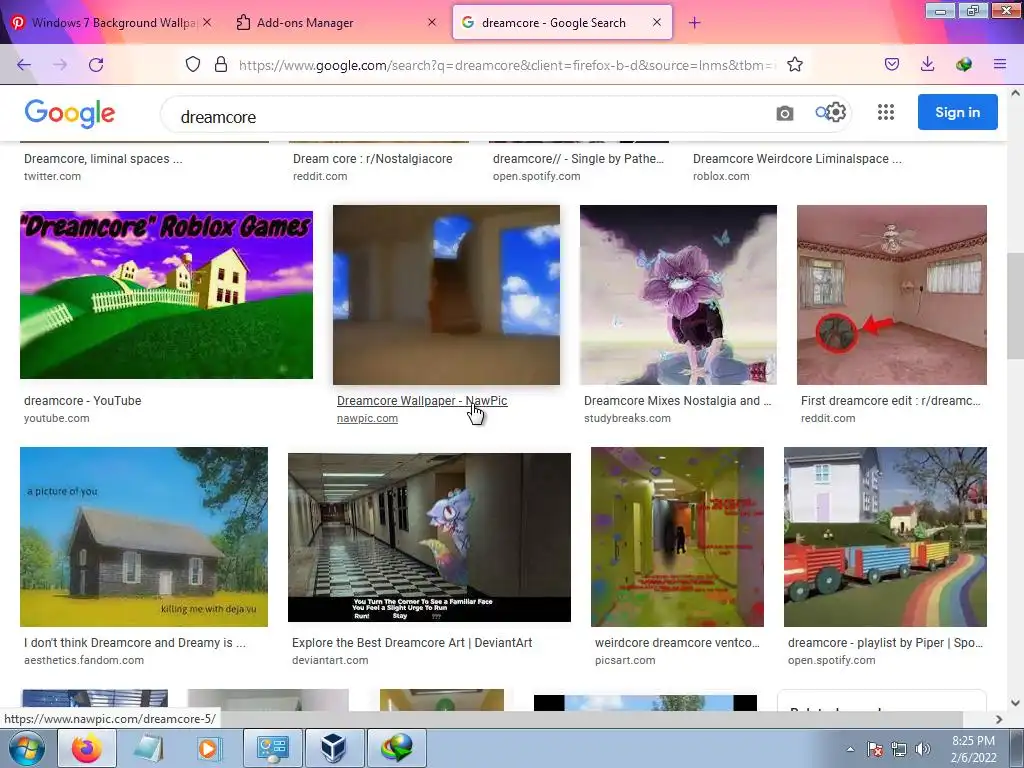Bookmark this page with the star
1024x768 pixels.
click(x=795, y=64)
